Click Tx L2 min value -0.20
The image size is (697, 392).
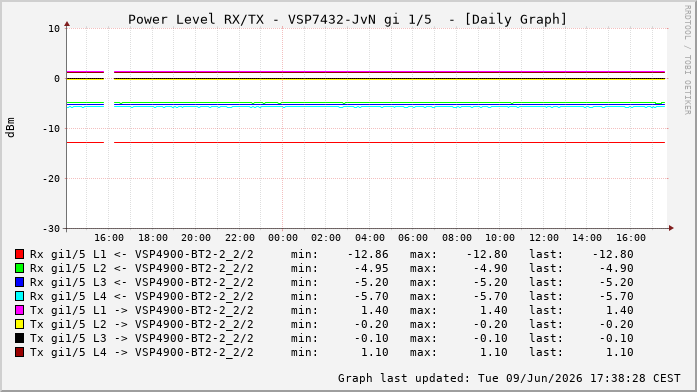click(372, 324)
